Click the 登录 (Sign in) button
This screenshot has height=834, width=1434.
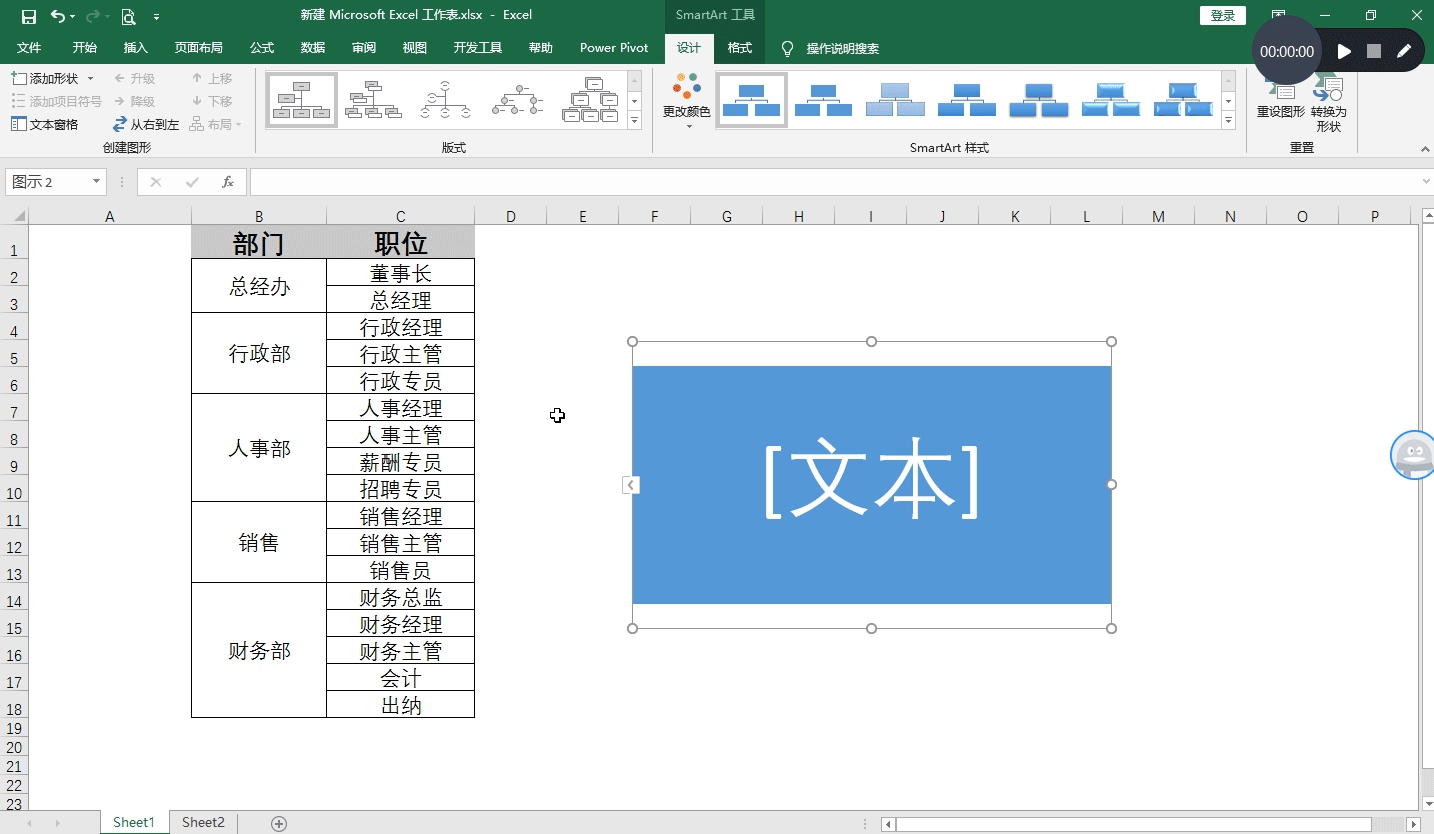(x=1221, y=15)
